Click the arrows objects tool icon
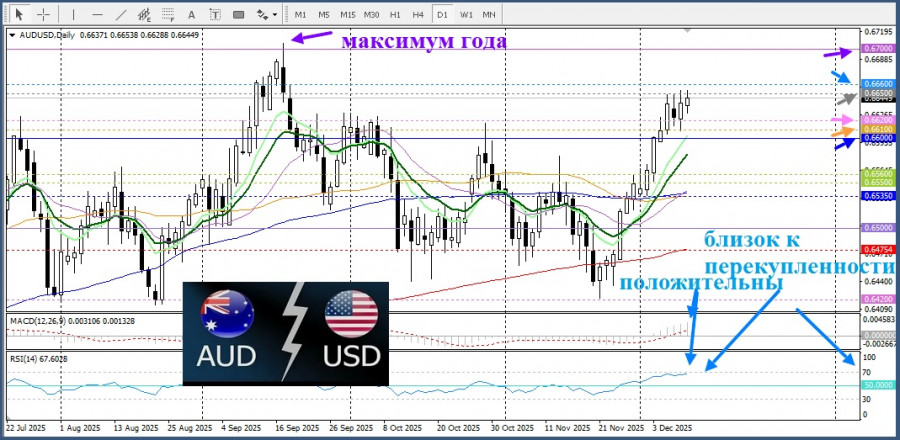 coord(262,14)
